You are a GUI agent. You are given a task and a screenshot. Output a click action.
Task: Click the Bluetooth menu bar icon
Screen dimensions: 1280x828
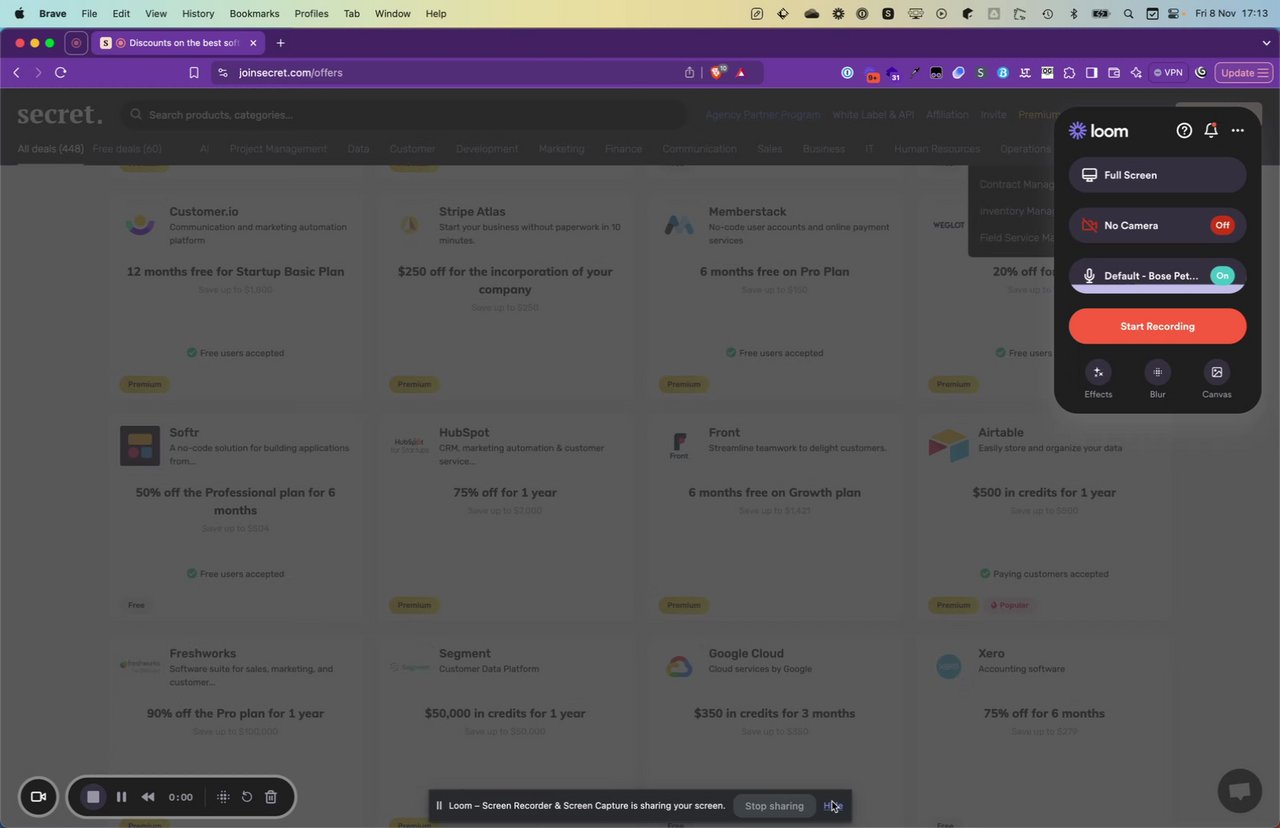click(x=1074, y=14)
